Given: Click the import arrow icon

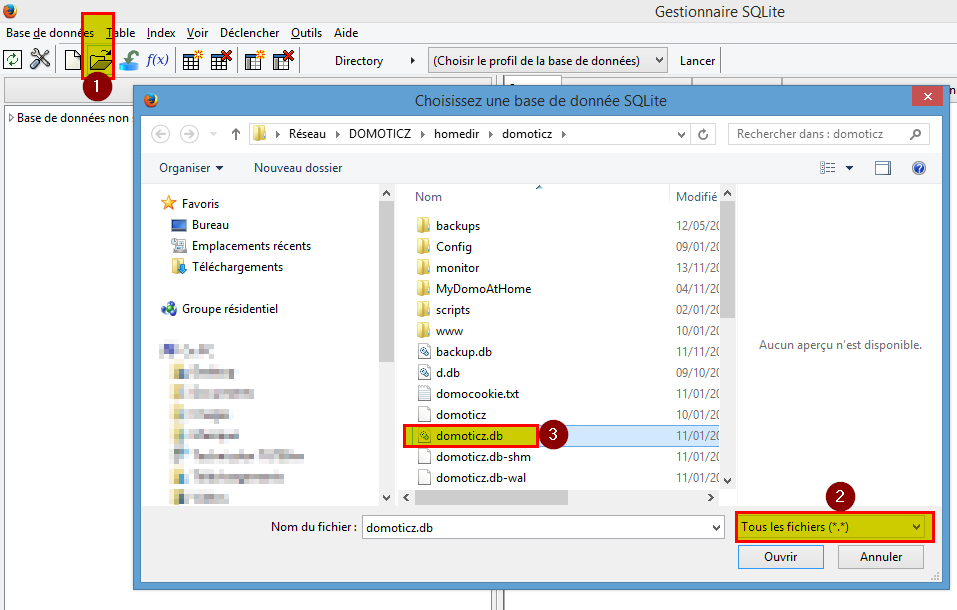Looking at the screenshot, I should point(129,60).
